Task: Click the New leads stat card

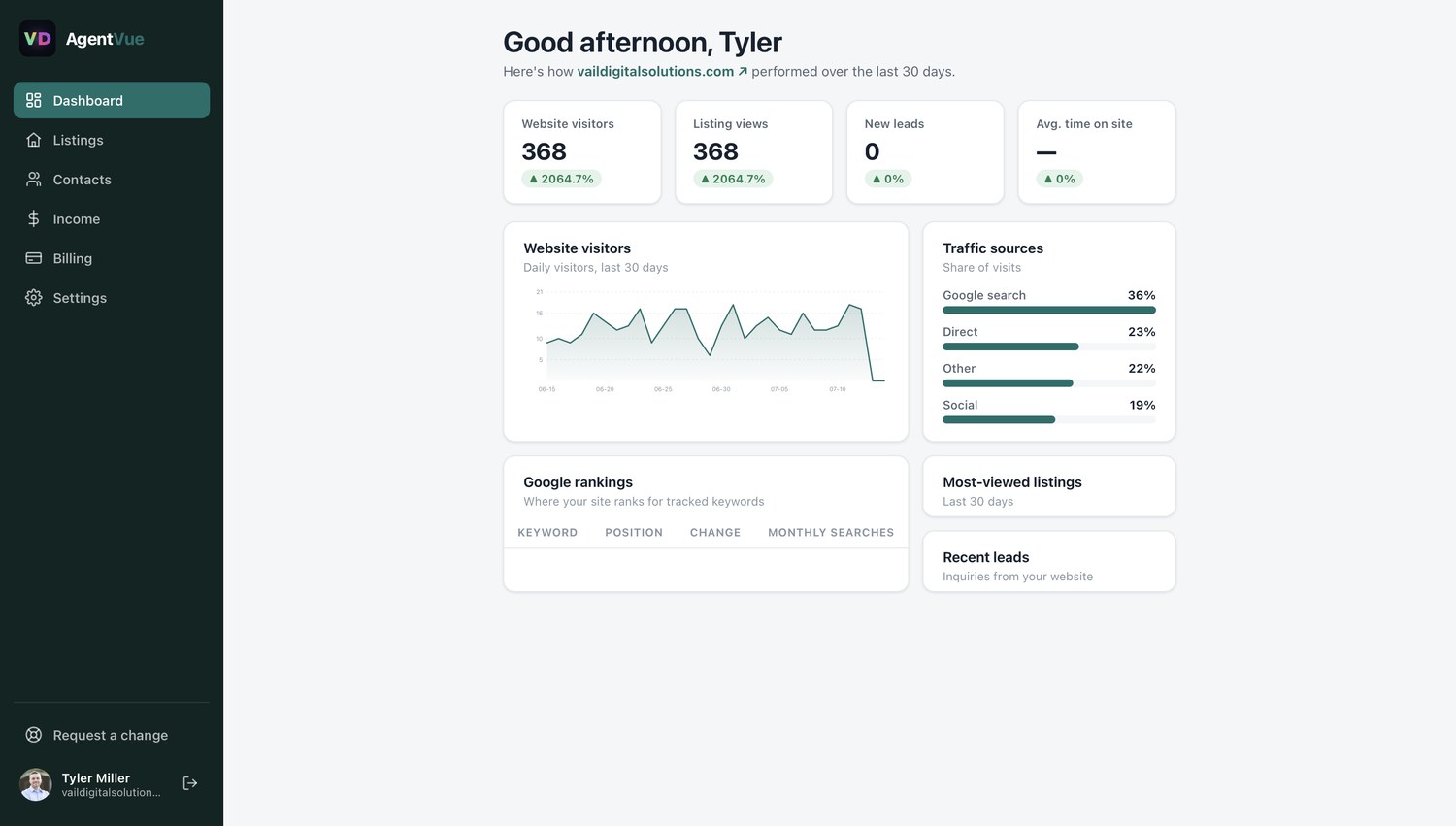Action: 925,152
